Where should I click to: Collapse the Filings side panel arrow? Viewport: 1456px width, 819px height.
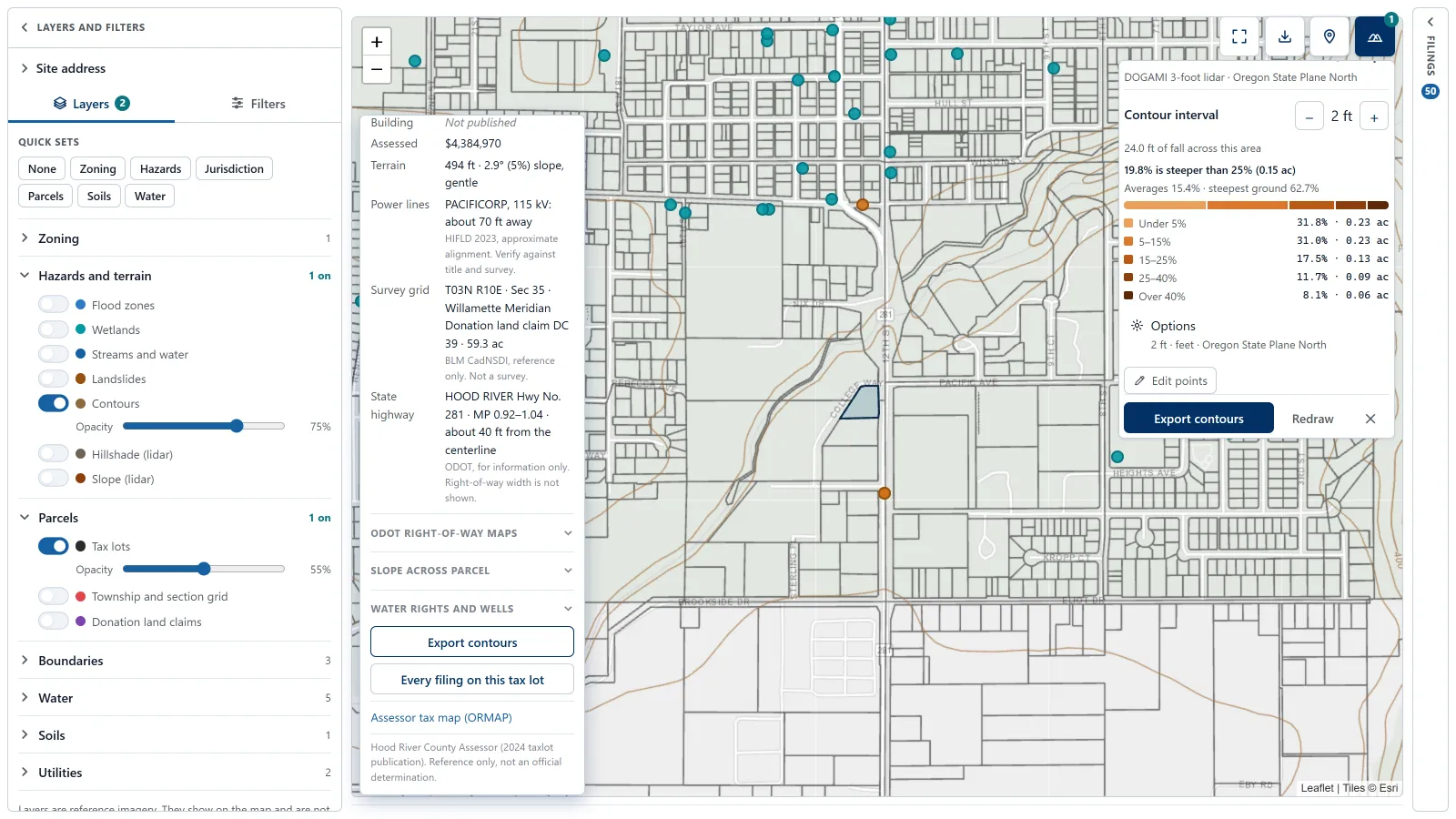(x=1431, y=22)
